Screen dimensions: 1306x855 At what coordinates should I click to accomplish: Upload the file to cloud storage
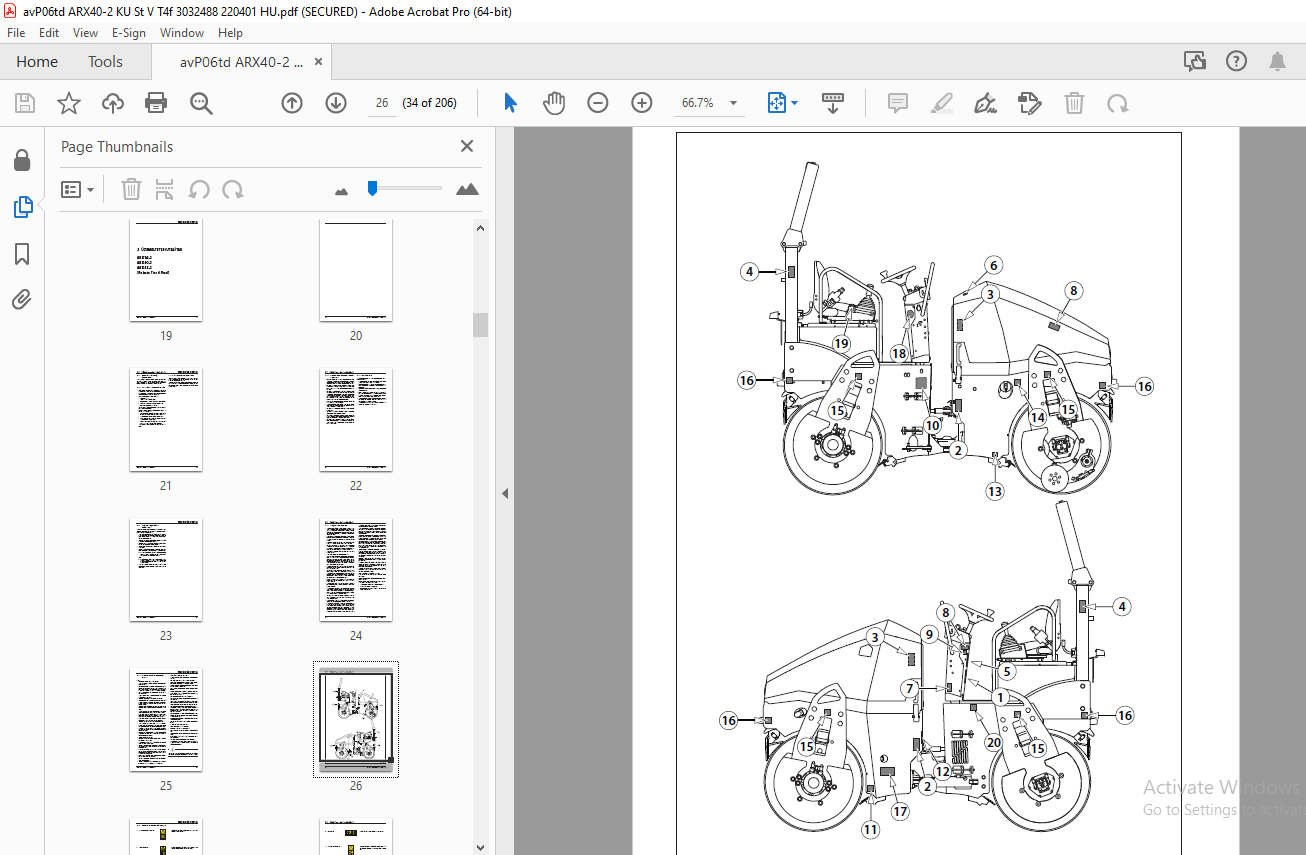click(x=113, y=103)
